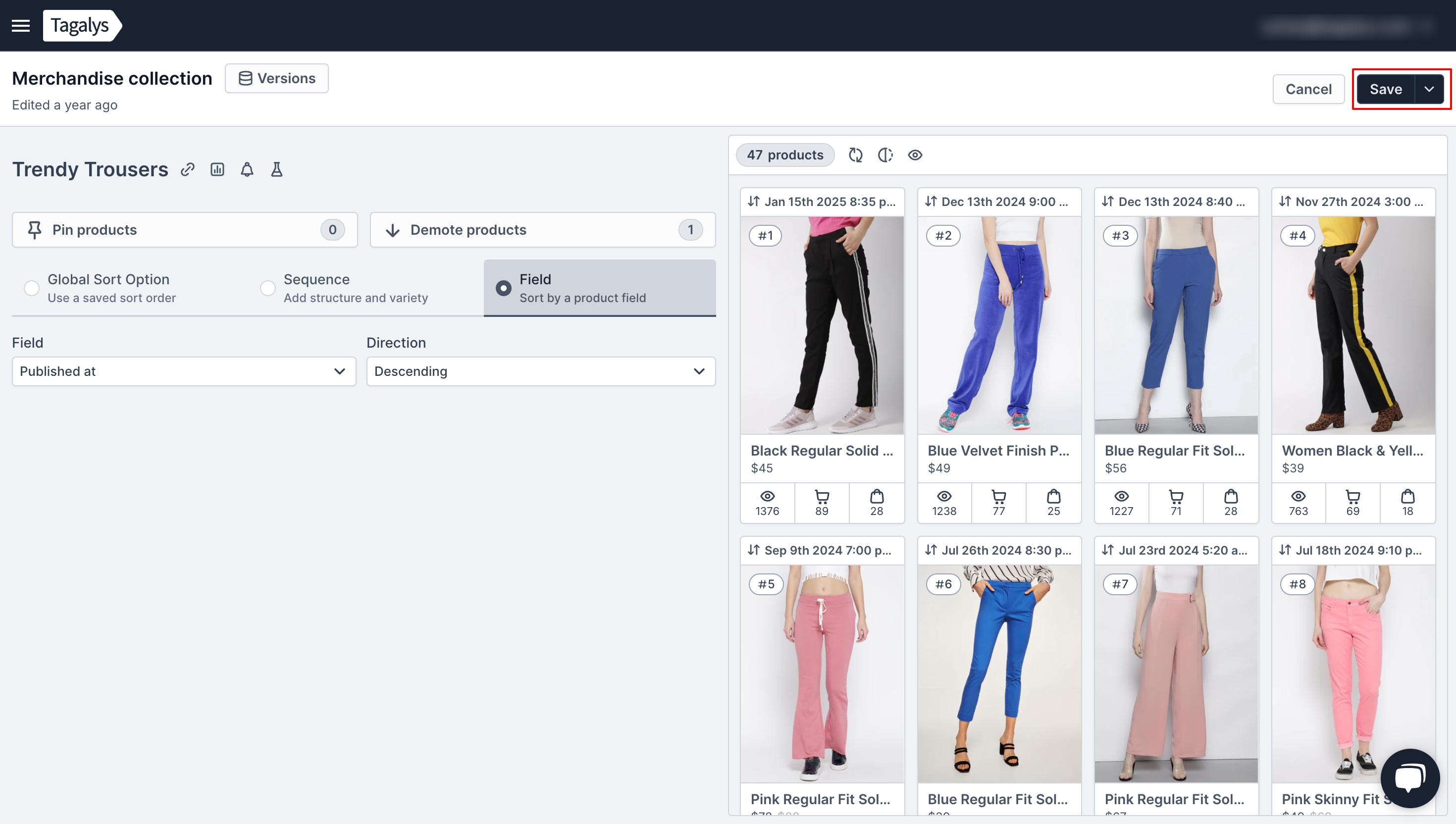This screenshot has height=824, width=1456.
Task: Click the #8 position badge
Action: (x=1297, y=584)
